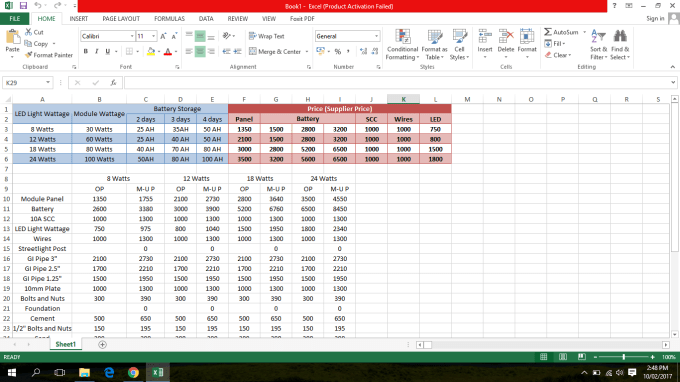The image size is (680, 382).
Task: Toggle Underline formatting
Action: [108, 52]
